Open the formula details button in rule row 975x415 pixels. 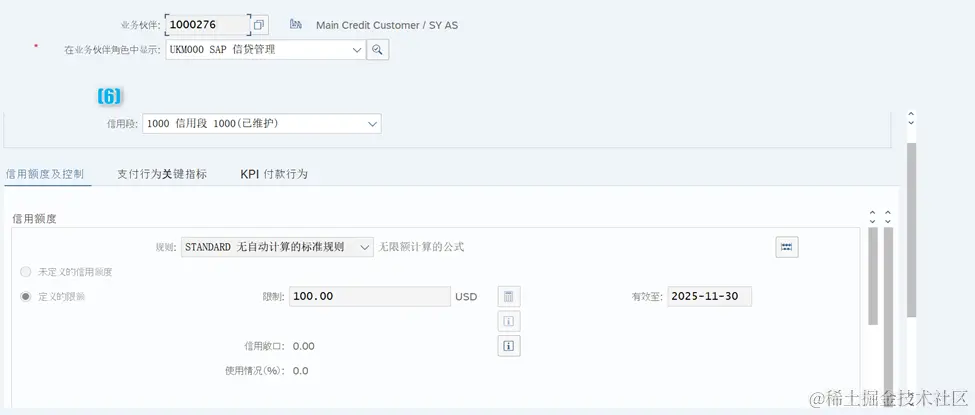pos(787,247)
